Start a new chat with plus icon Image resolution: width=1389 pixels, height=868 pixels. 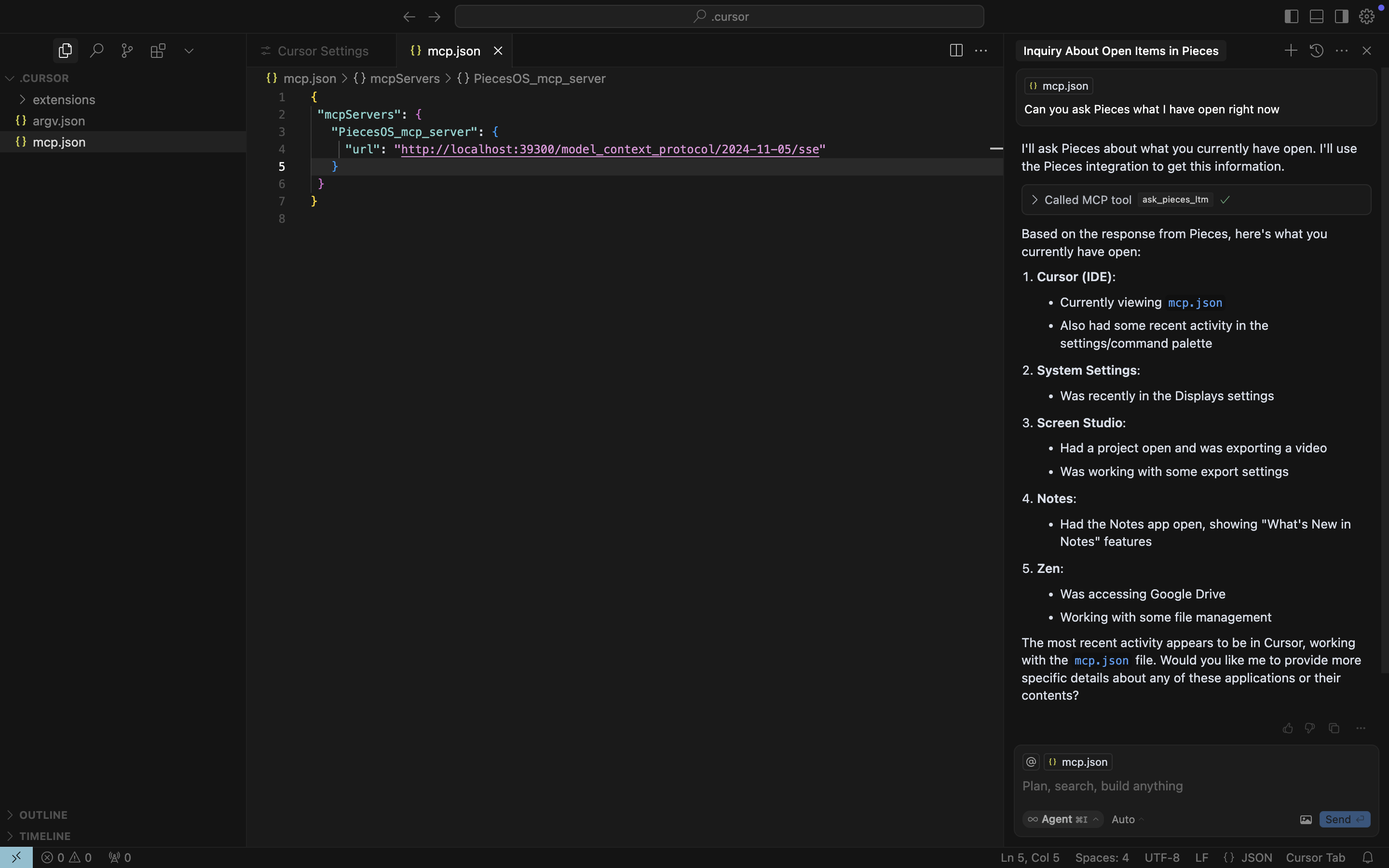[1291, 51]
